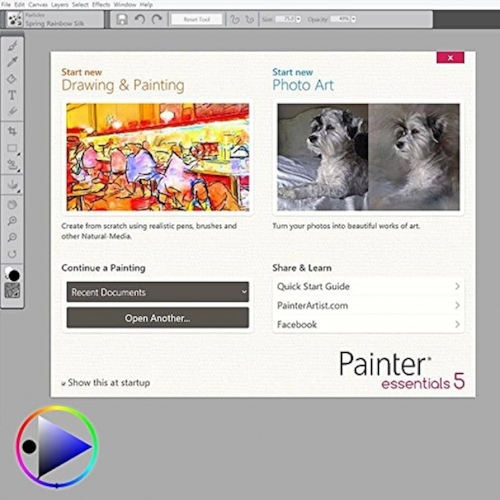Open the Layers menu
The width and height of the screenshot is (500, 500).
[60, 5]
